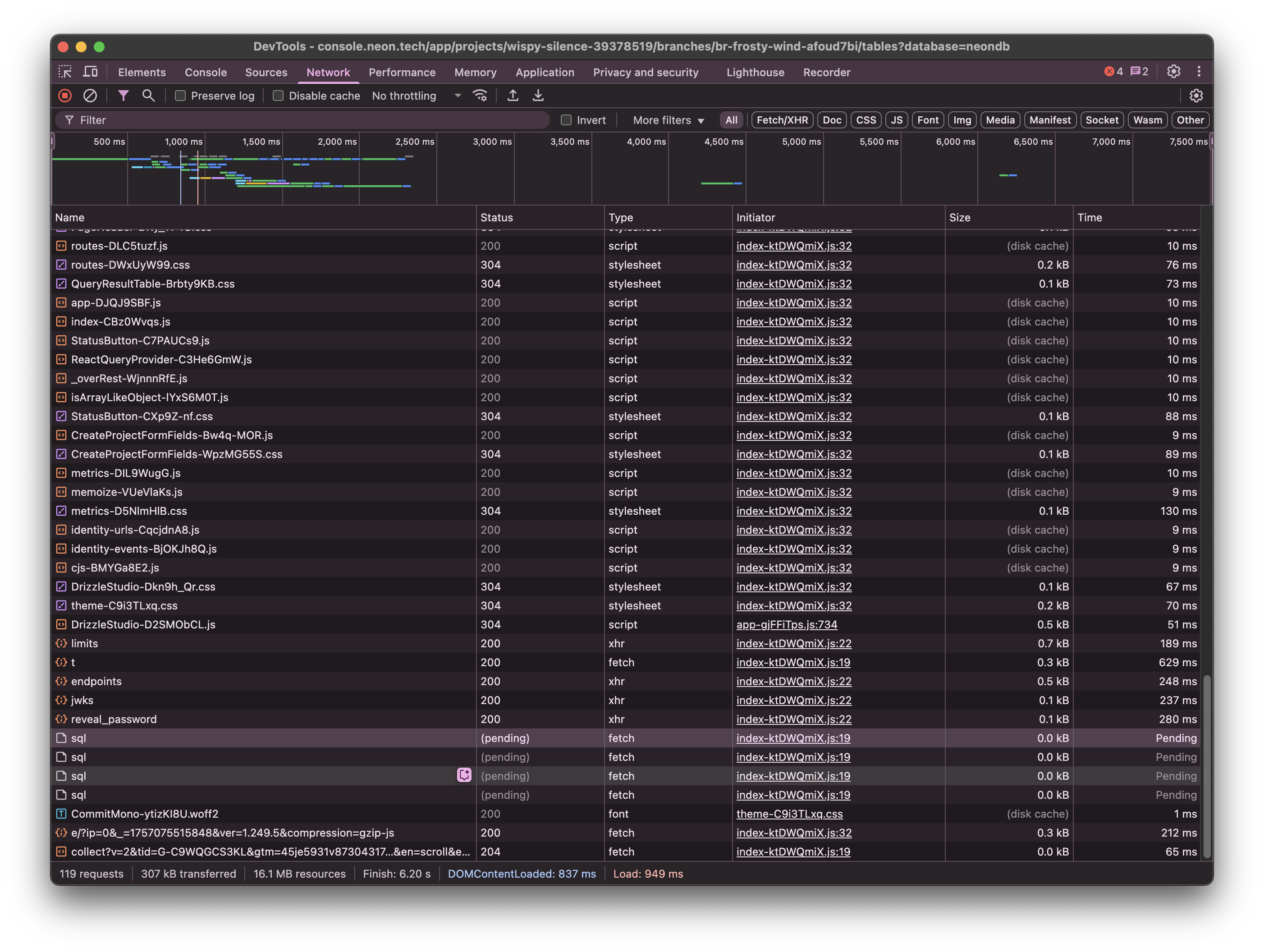Focus the Filter text input

(302, 120)
